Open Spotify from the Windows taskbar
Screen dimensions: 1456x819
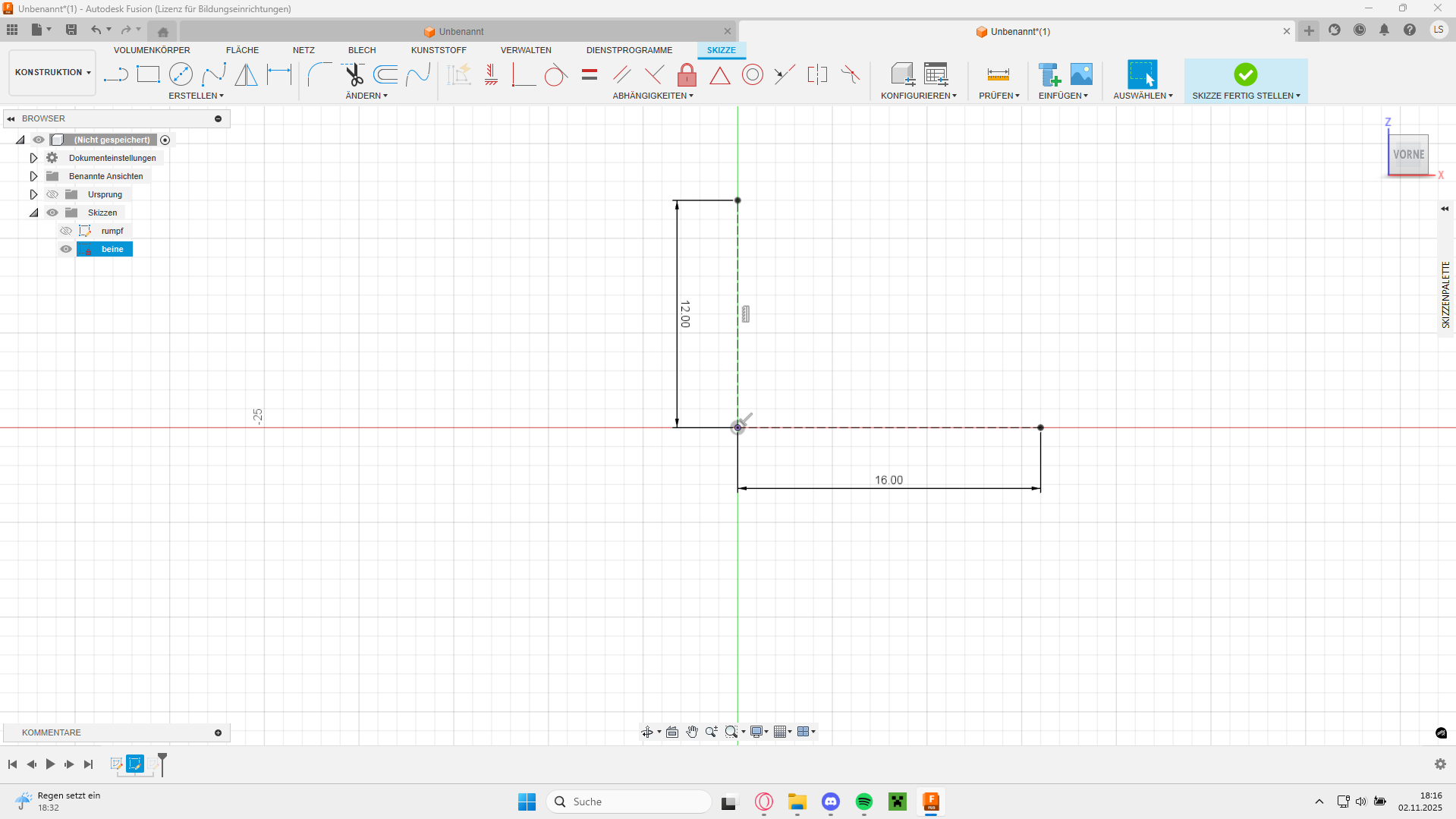pos(863,802)
